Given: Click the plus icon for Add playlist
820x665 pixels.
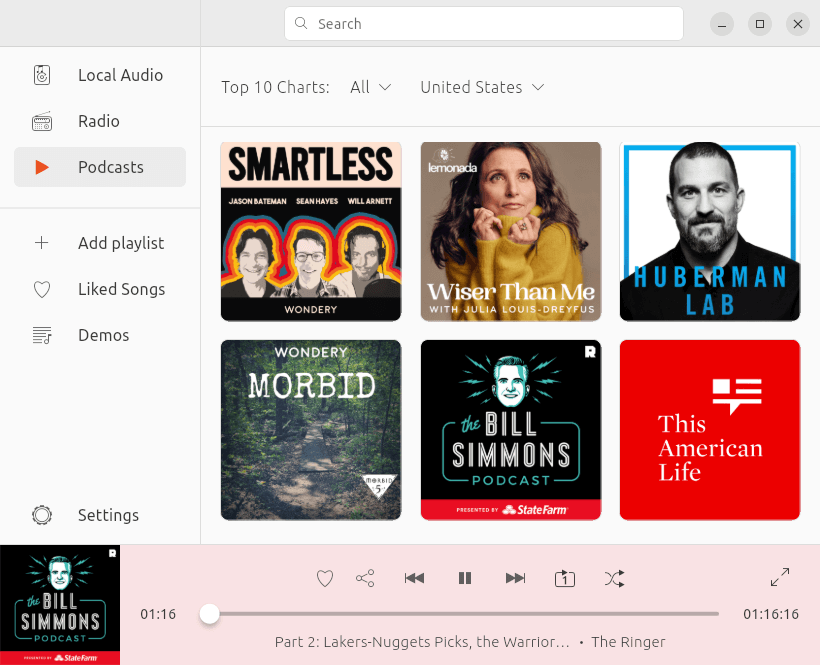Looking at the screenshot, I should (x=41, y=243).
